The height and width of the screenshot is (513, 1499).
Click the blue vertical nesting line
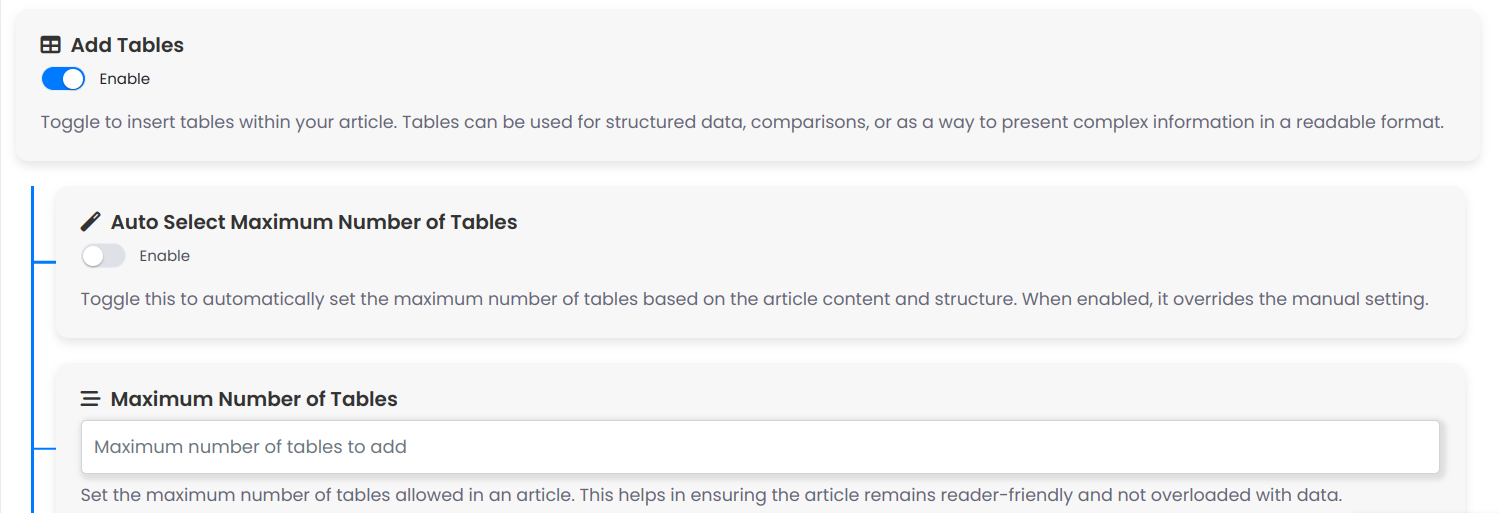coord(33,349)
